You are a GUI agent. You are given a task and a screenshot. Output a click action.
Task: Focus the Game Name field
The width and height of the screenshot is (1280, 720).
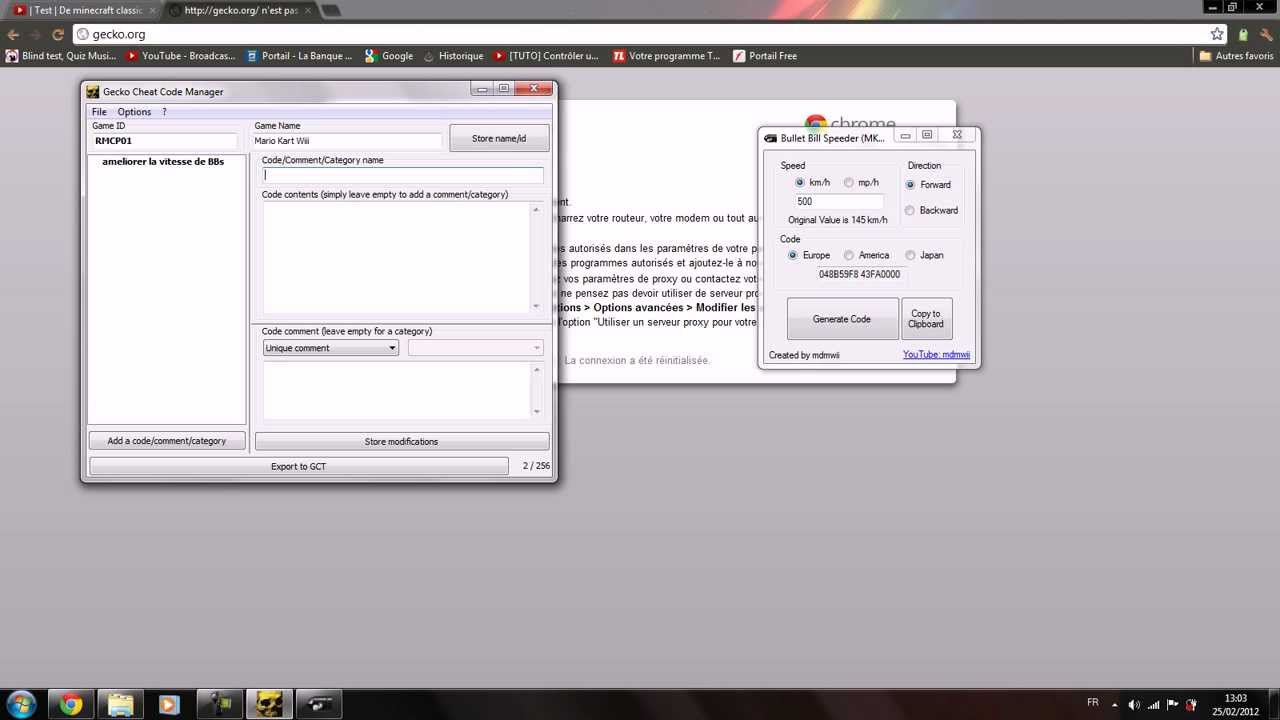(347, 141)
